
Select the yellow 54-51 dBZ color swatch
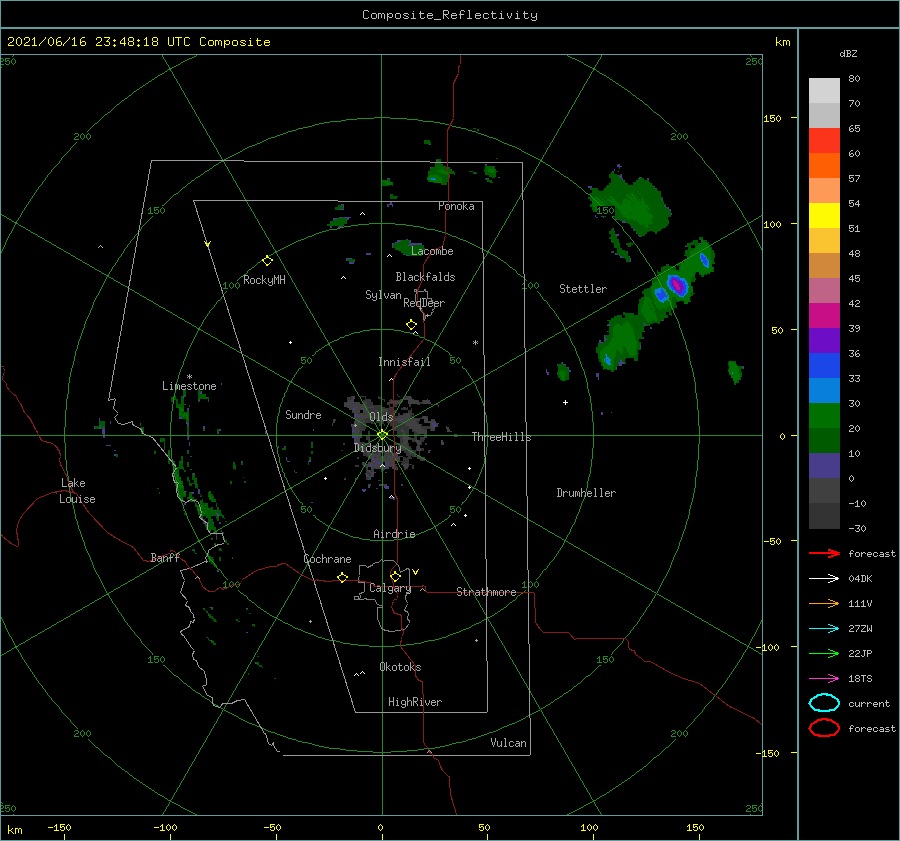tap(824, 216)
